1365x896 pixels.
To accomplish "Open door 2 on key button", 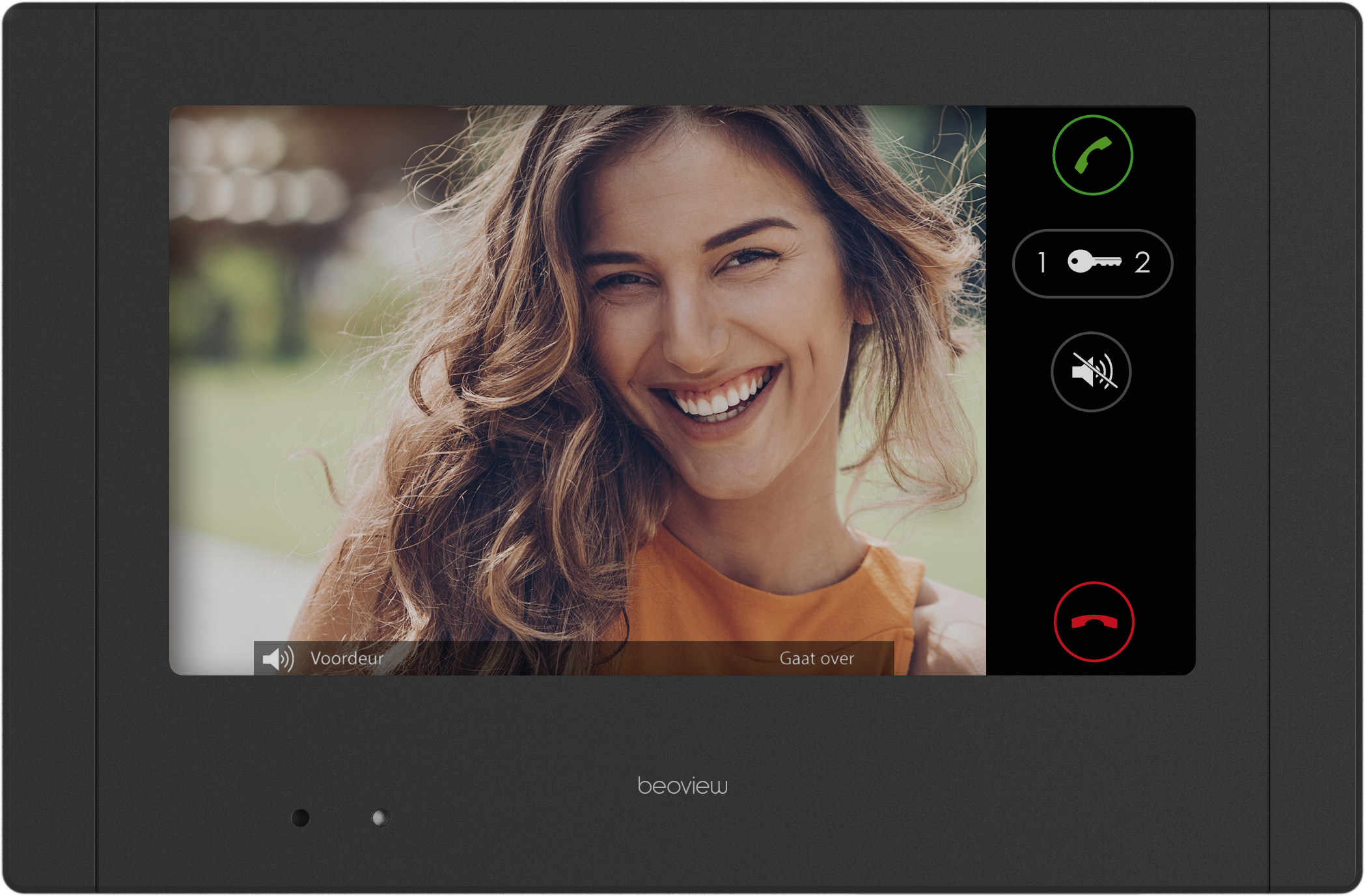I will click(1142, 262).
